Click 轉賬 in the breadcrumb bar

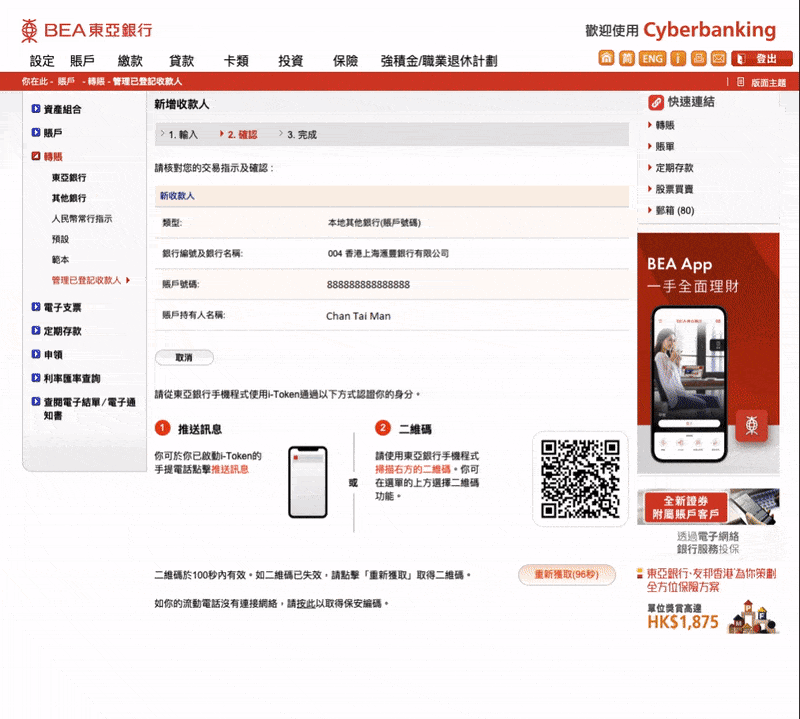click(x=96, y=82)
